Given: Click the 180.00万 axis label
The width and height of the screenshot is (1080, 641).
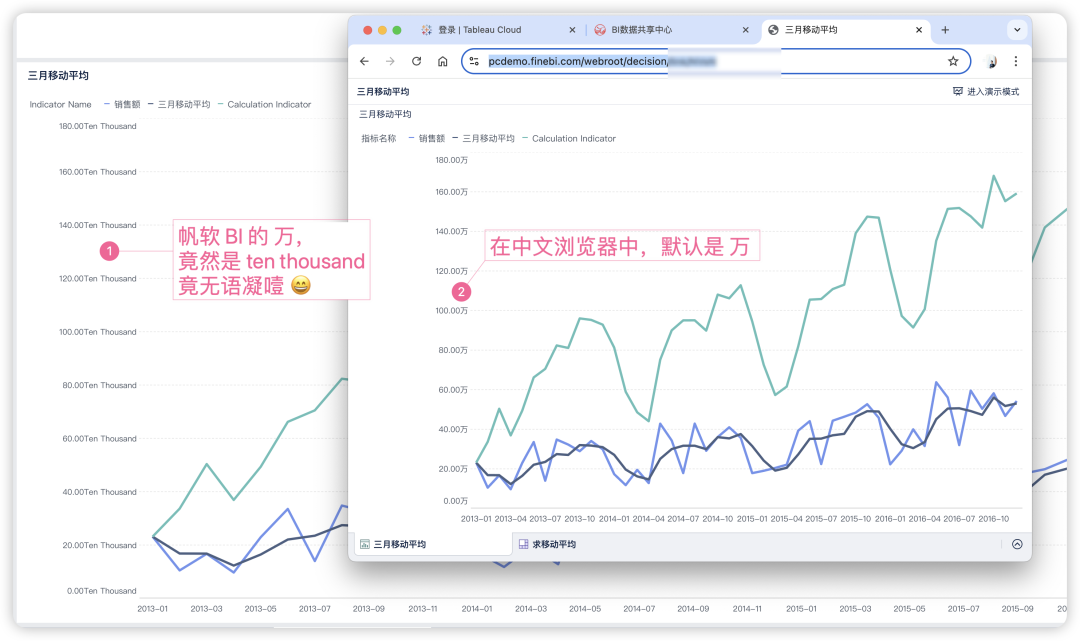Looking at the screenshot, I should point(452,160).
